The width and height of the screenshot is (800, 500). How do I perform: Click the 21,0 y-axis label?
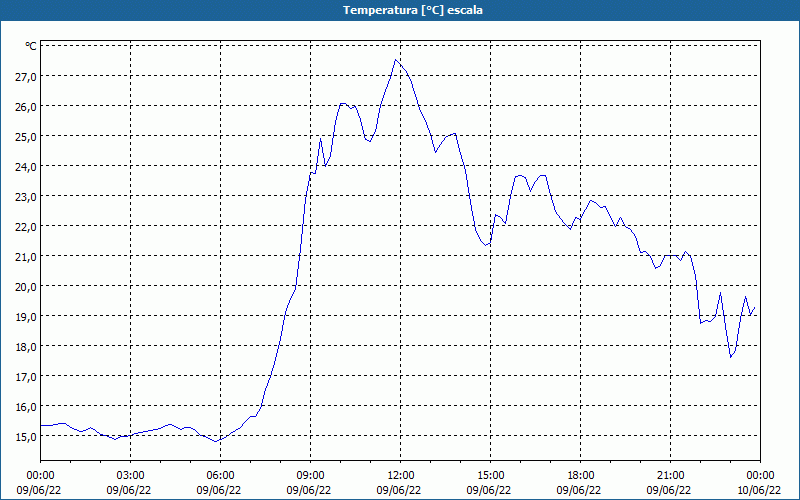click(x=26, y=257)
